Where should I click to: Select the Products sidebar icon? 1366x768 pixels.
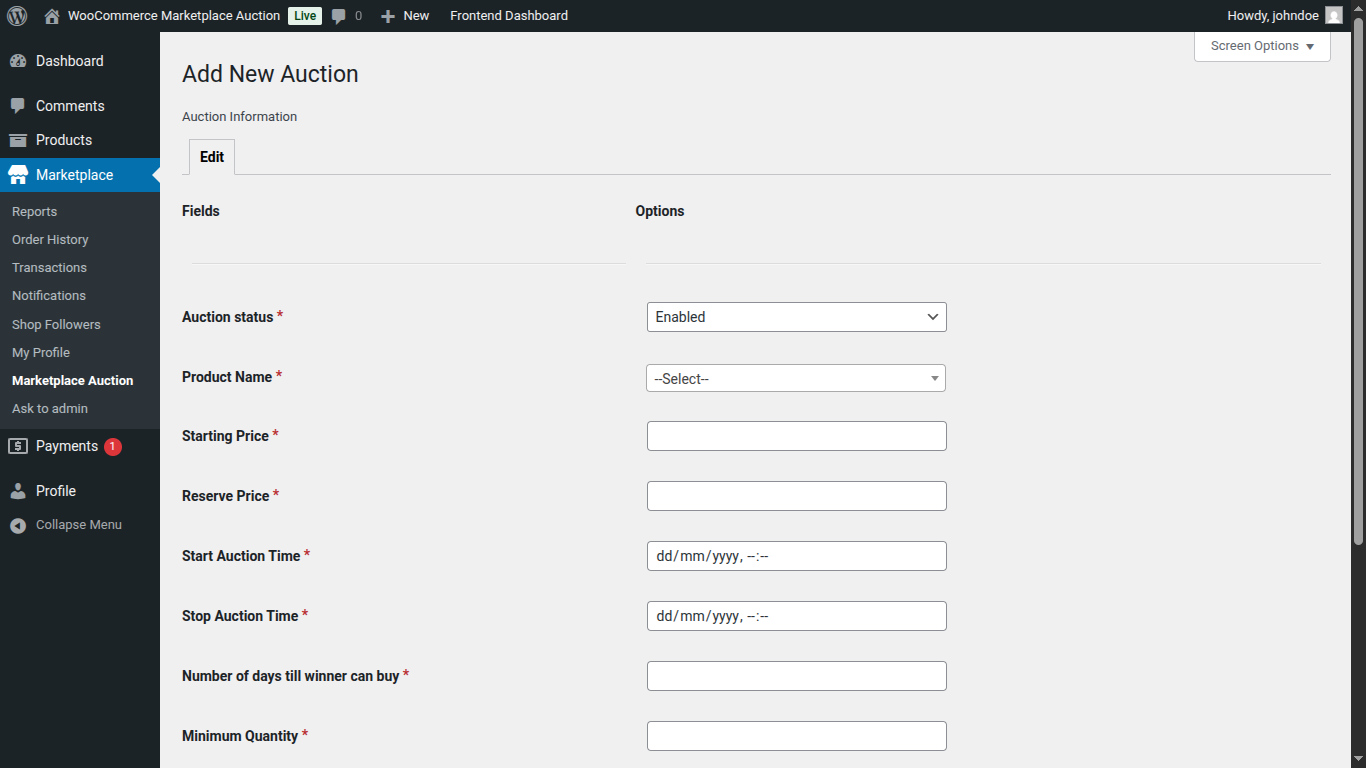coord(20,140)
